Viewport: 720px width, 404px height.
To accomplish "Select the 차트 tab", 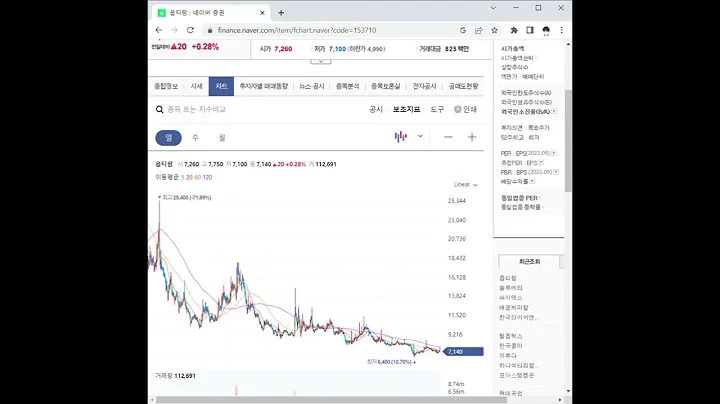I will click(221, 86).
